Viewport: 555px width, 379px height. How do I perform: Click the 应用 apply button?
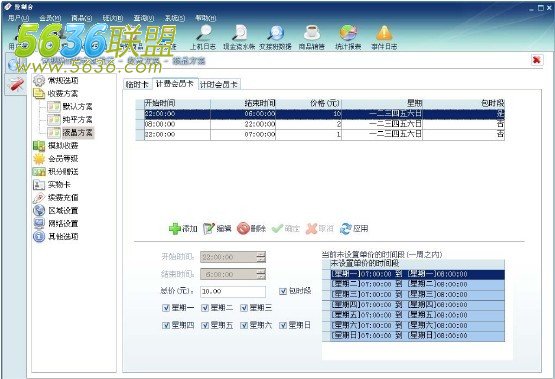(x=354, y=229)
